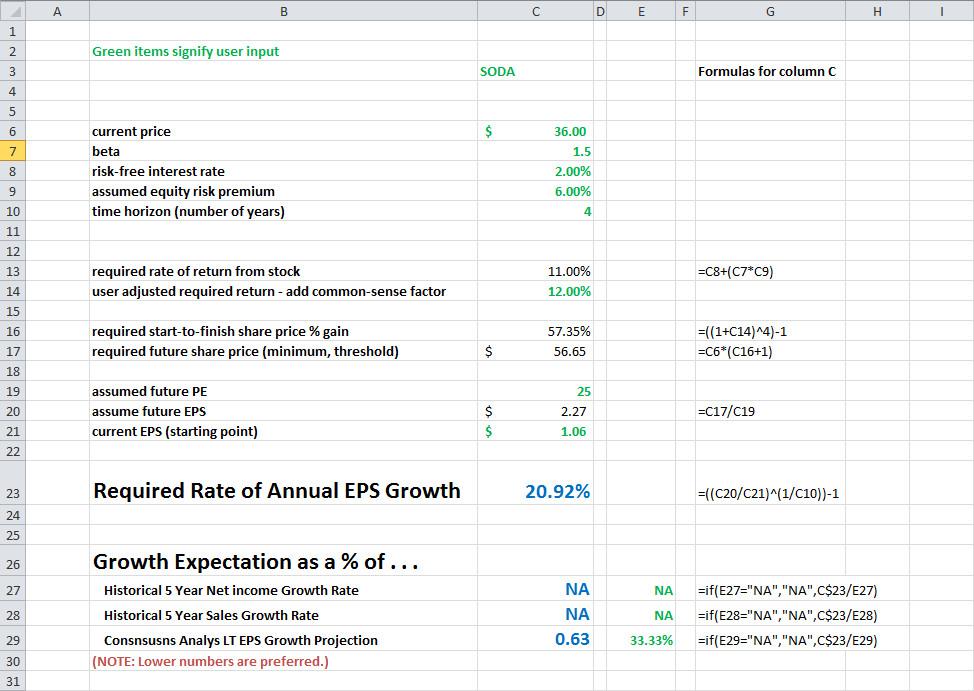Click the formula =C6*(C16+1)

pyautogui.click(x=735, y=351)
